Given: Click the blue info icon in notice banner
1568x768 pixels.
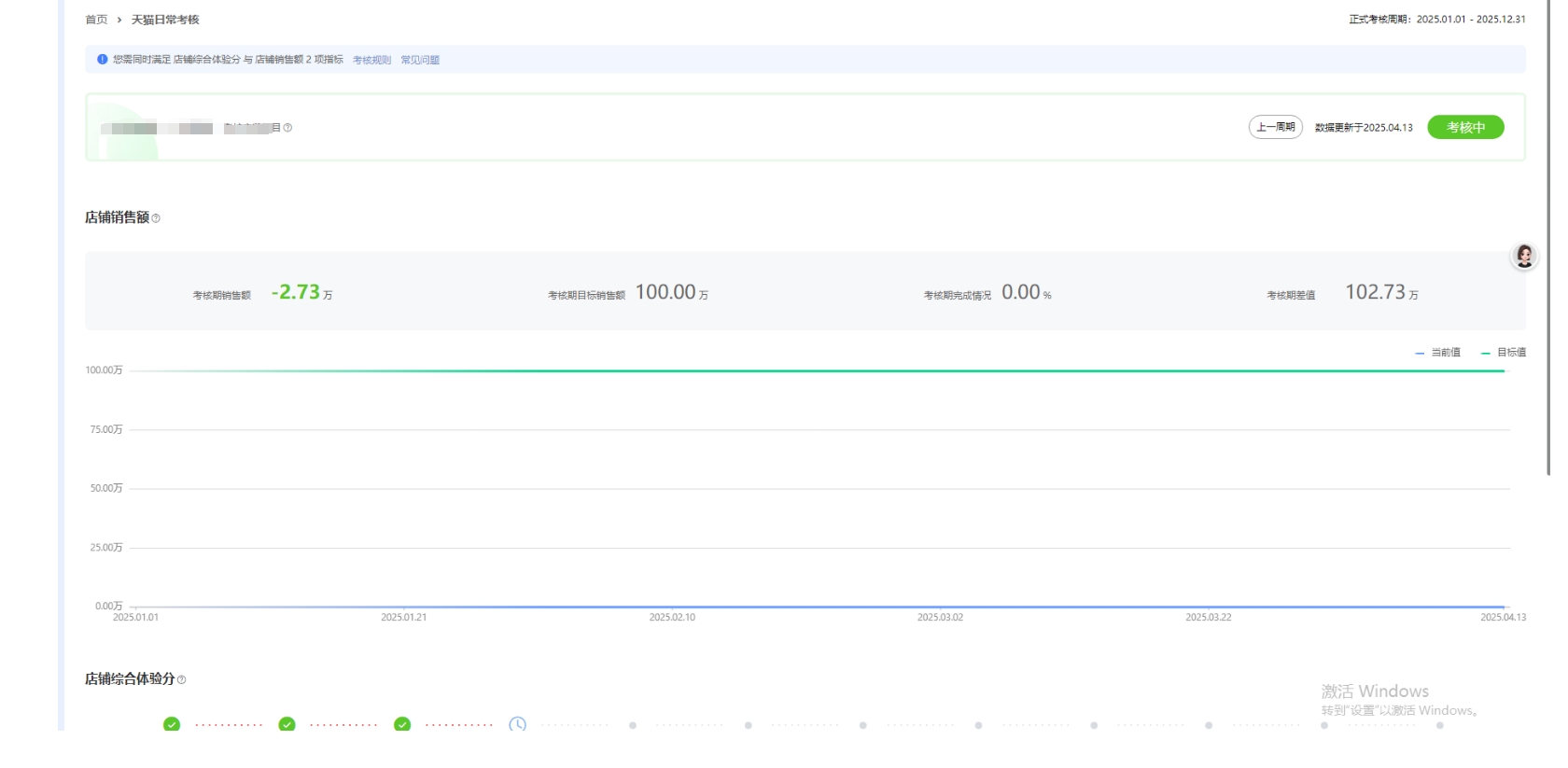Looking at the screenshot, I should [103, 60].
